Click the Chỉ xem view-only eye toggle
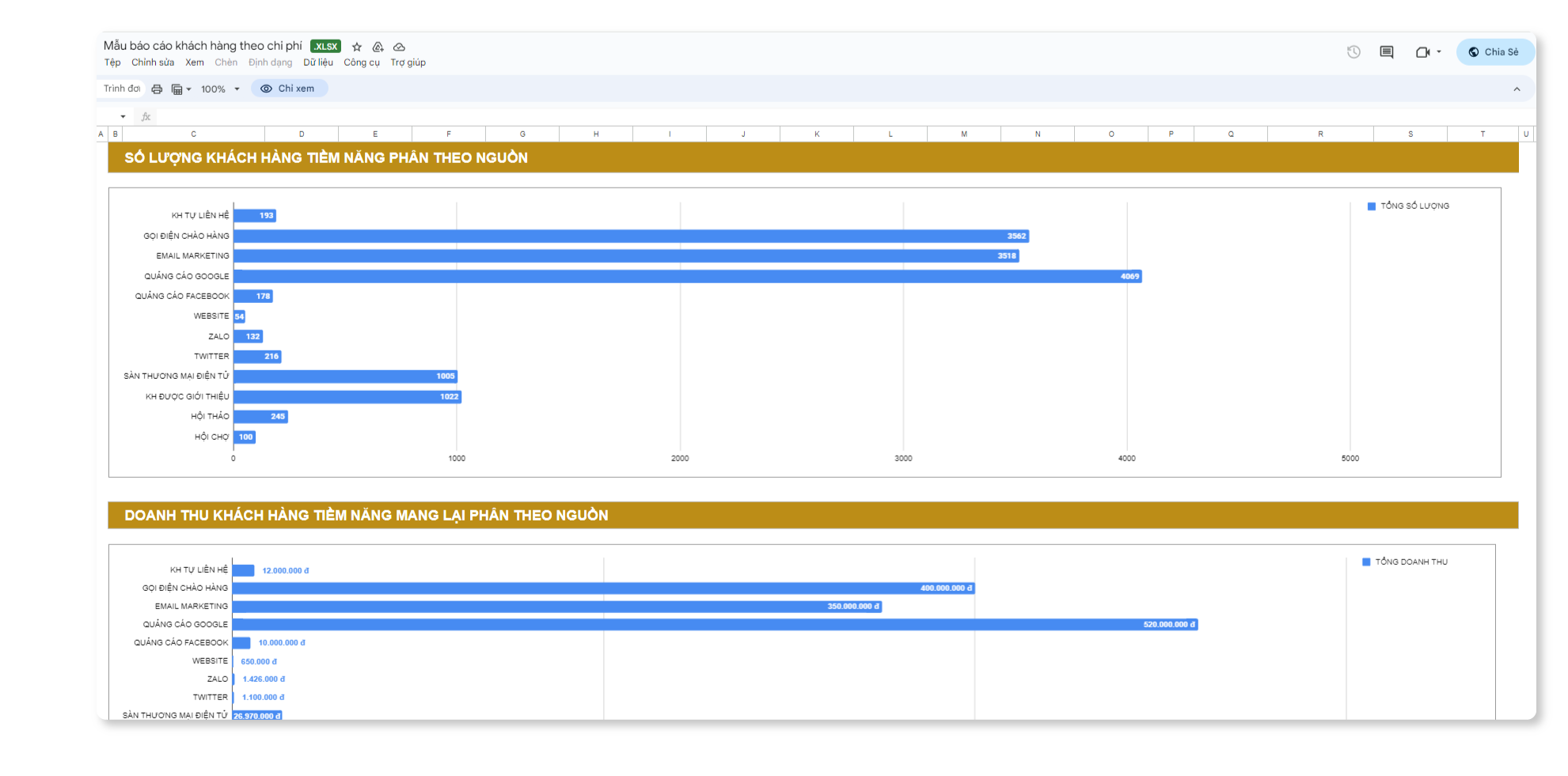 point(289,89)
